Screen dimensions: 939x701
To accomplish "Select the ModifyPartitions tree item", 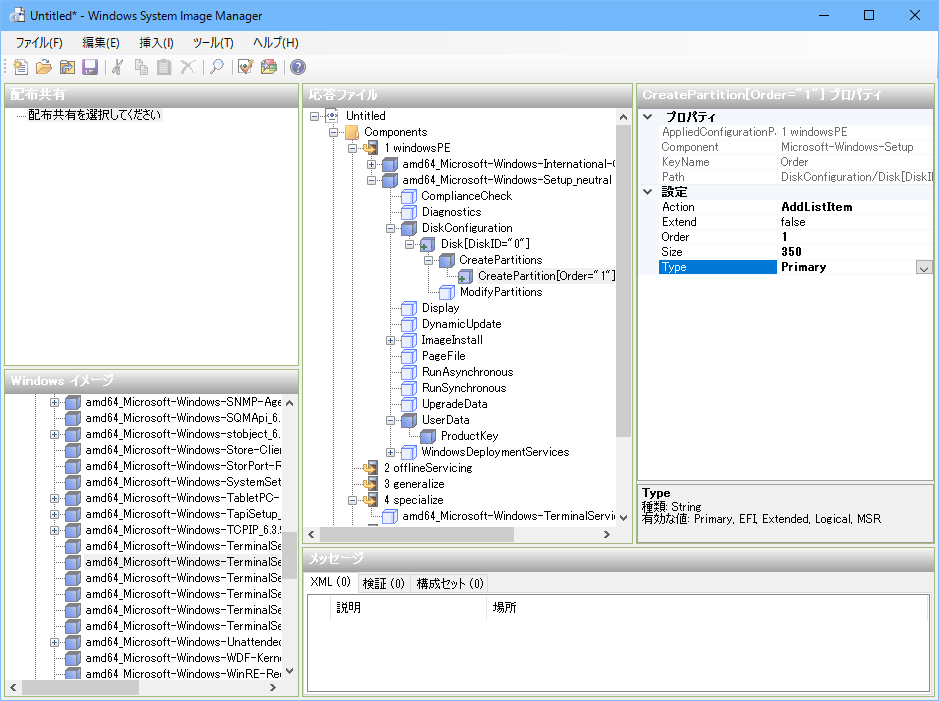I will [501, 292].
